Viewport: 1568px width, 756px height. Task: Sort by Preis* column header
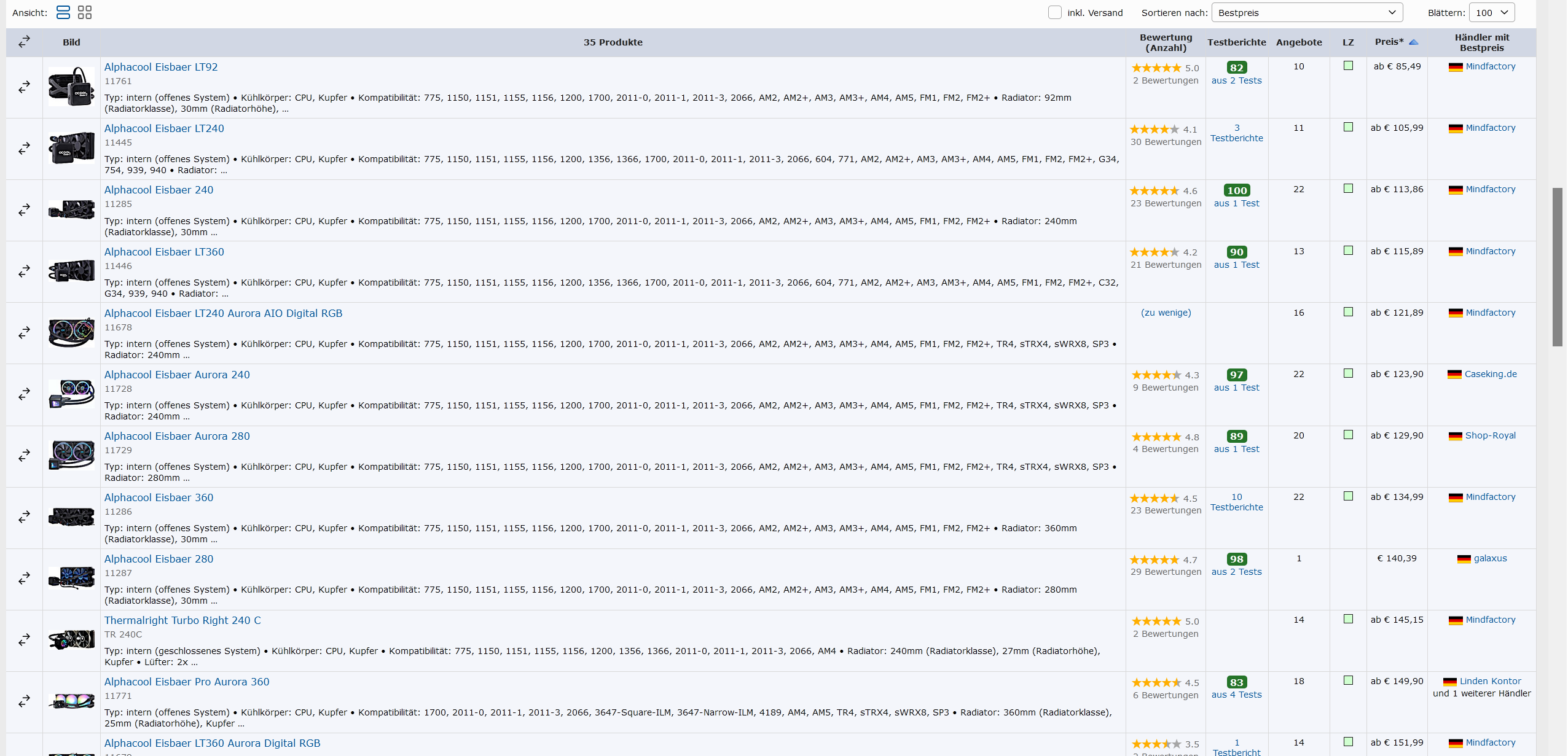click(x=1389, y=42)
